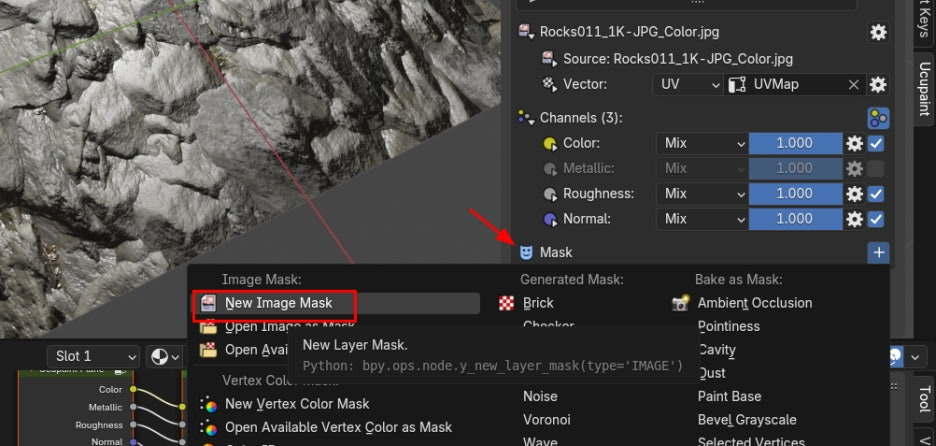Select Paint Base bake mask
Screen dimensions: 936x446
729,396
